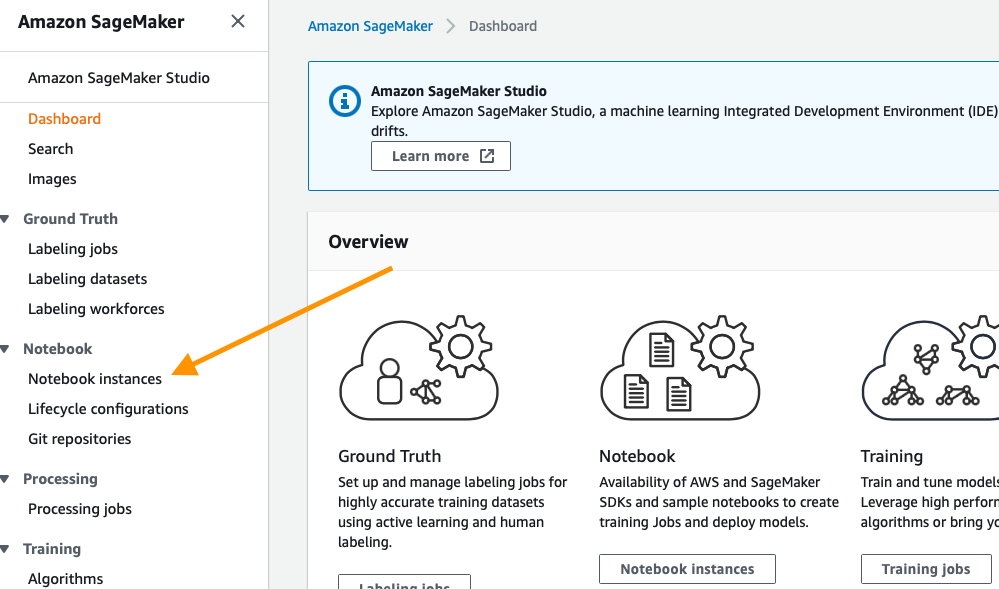Open Lifecycle configurations in sidebar
The height and width of the screenshot is (589, 999).
[108, 409]
